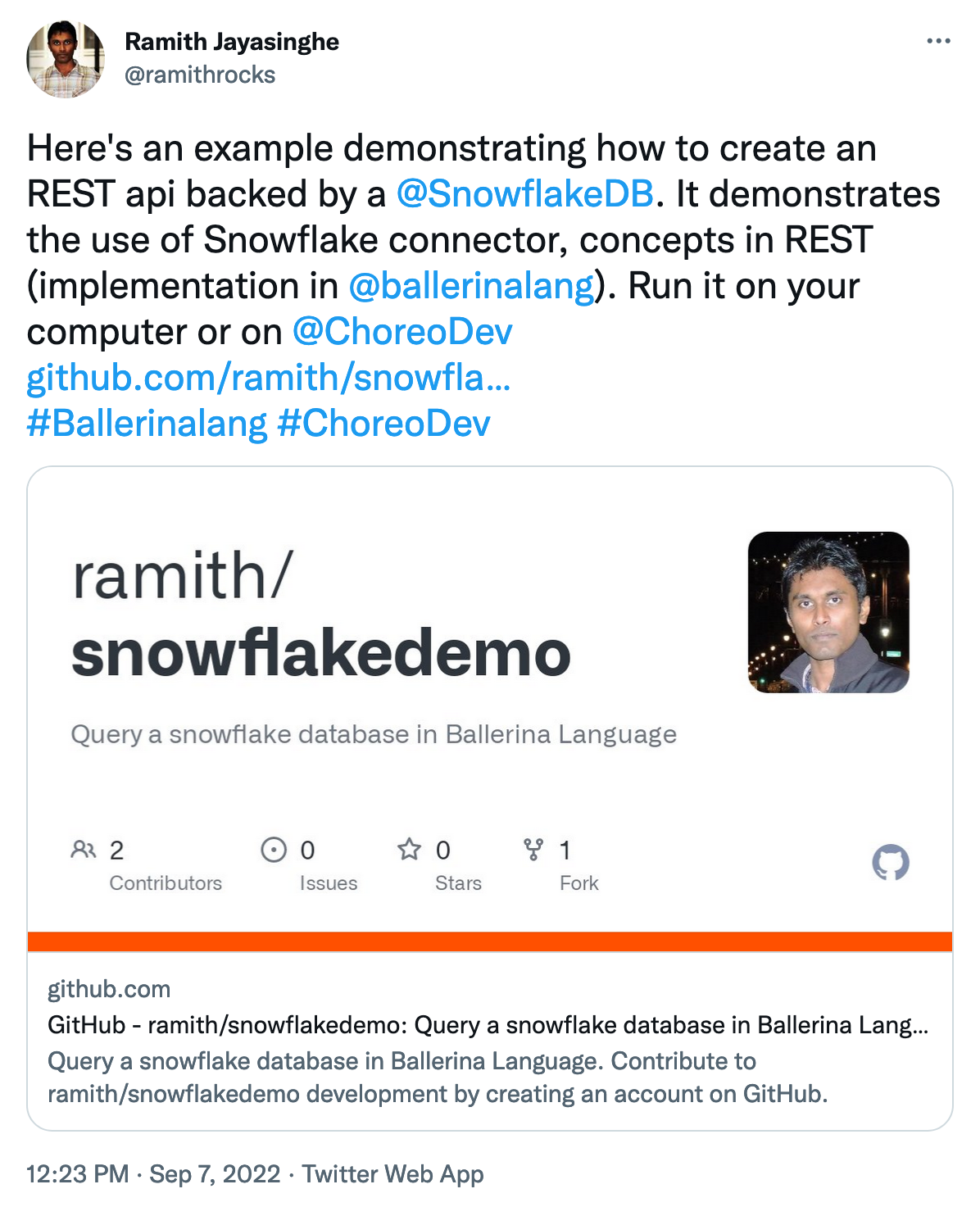
Task: Click Ramith Jayasinghe's profile avatar
Action: pos(66,59)
